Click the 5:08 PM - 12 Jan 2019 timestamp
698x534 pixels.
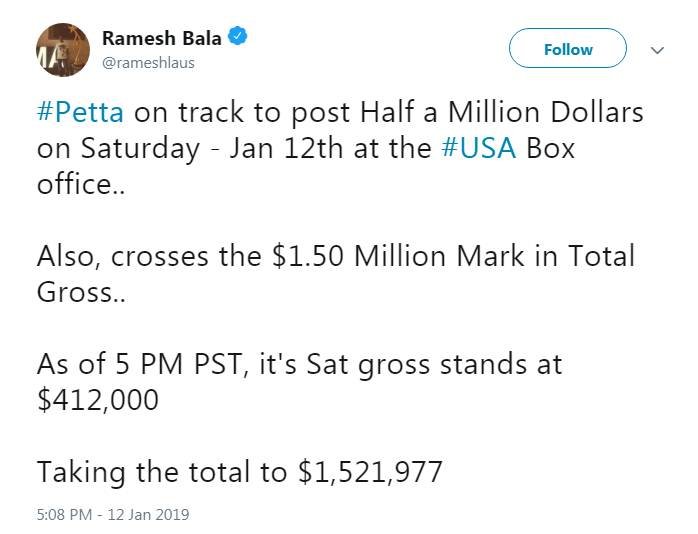pyautogui.click(x=113, y=514)
